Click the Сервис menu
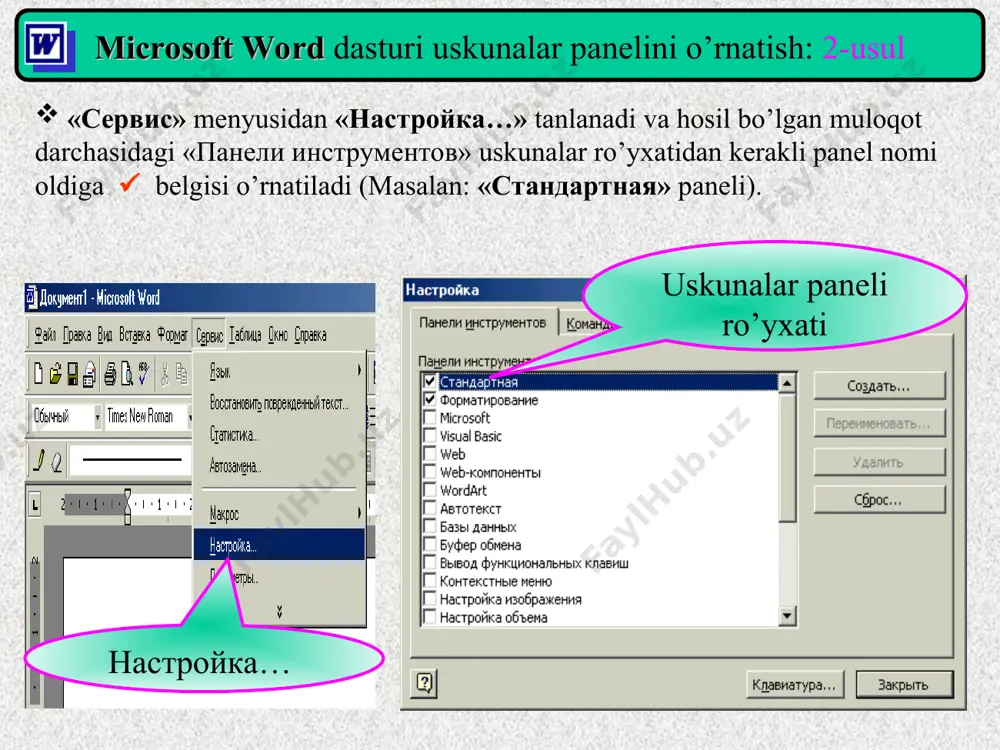1000x750 pixels. pyautogui.click(x=209, y=335)
